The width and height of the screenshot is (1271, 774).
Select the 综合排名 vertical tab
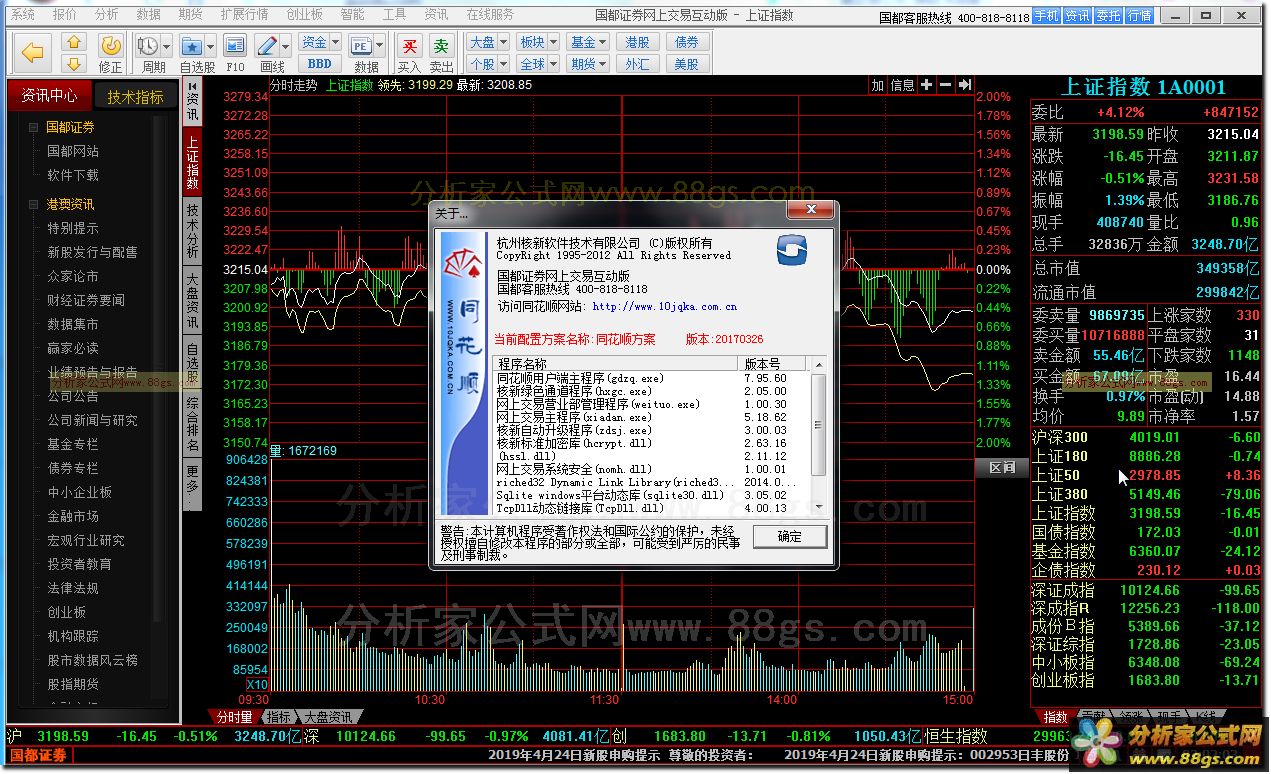(x=193, y=423)
